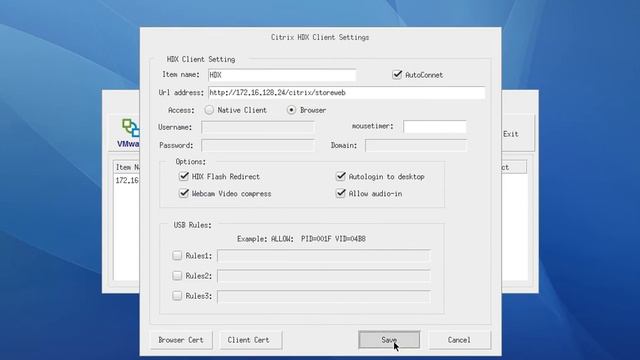This screenshot has height=360, width=640.
Task: Focus the mousetimer input field
Action: [435, 127]
